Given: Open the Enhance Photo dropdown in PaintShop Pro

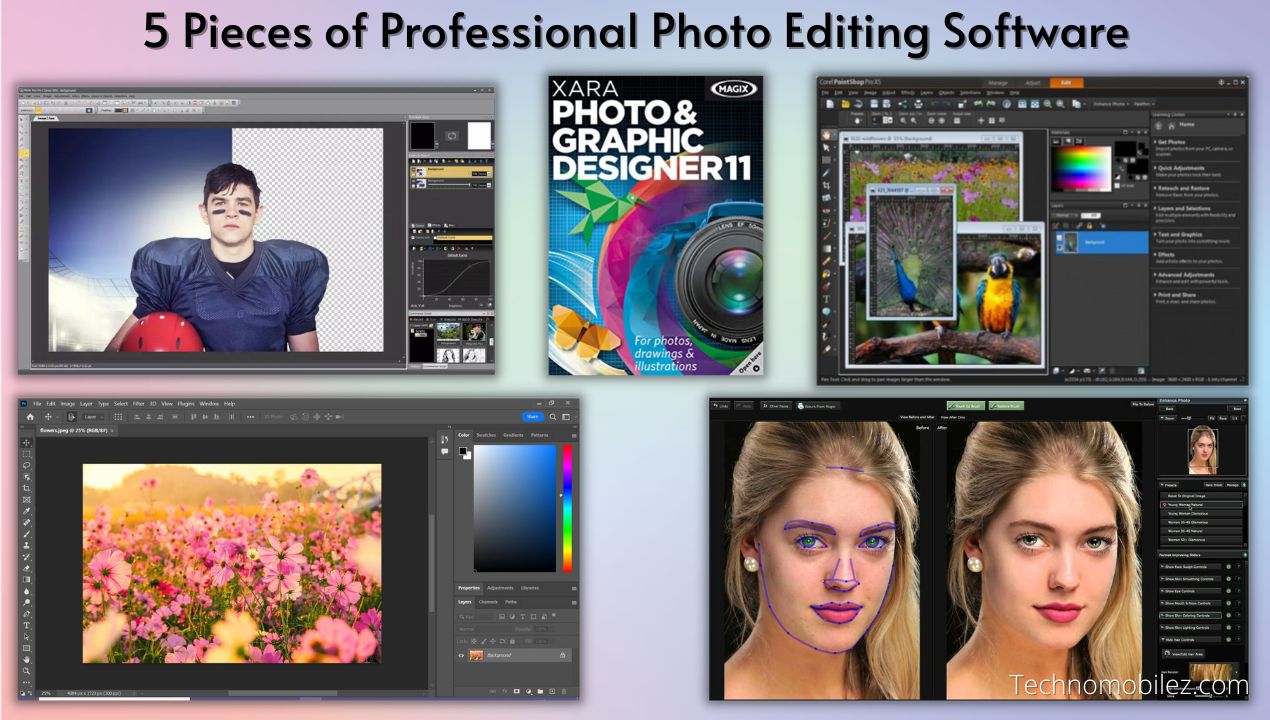Looking at the screenshot, I should [x=1111, y=104].
